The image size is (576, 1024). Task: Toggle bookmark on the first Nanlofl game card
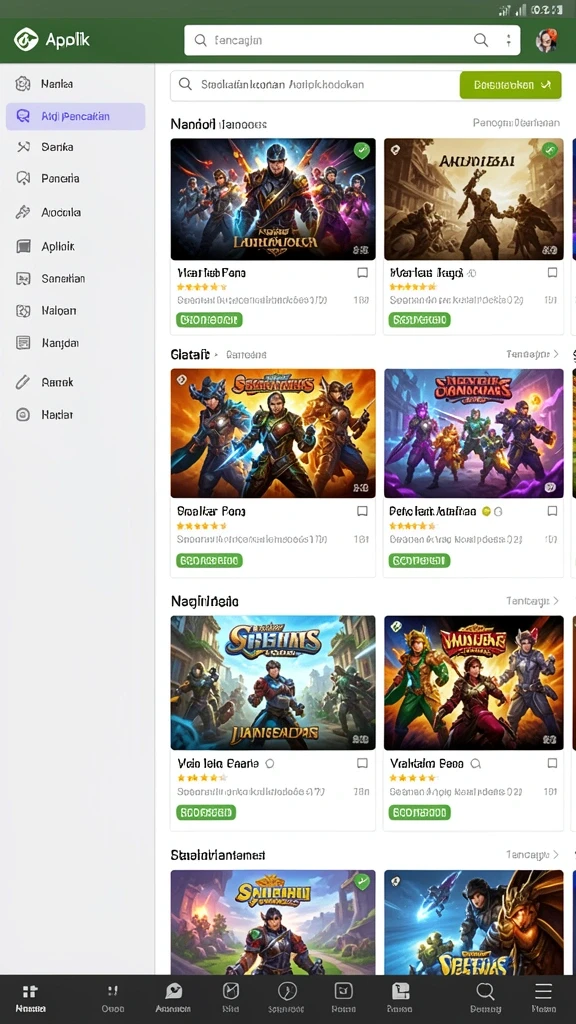[362, 273]
